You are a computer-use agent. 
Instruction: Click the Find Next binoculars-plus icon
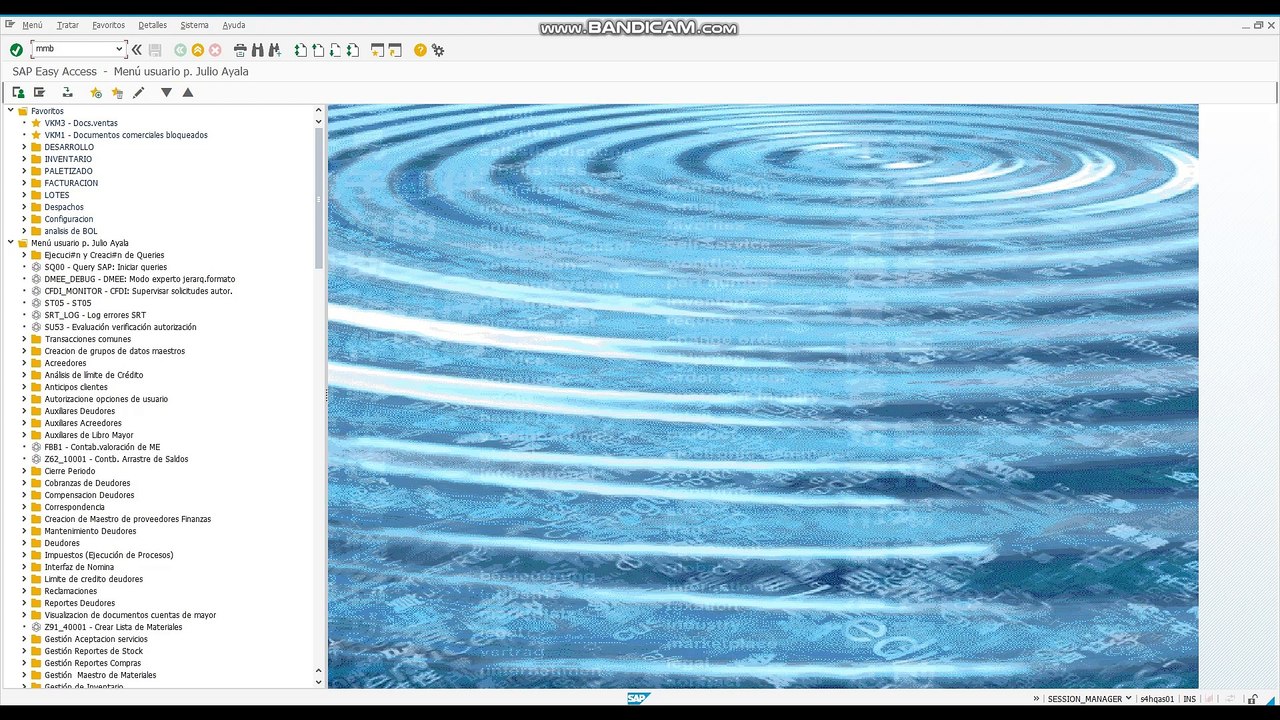point(274,50)
